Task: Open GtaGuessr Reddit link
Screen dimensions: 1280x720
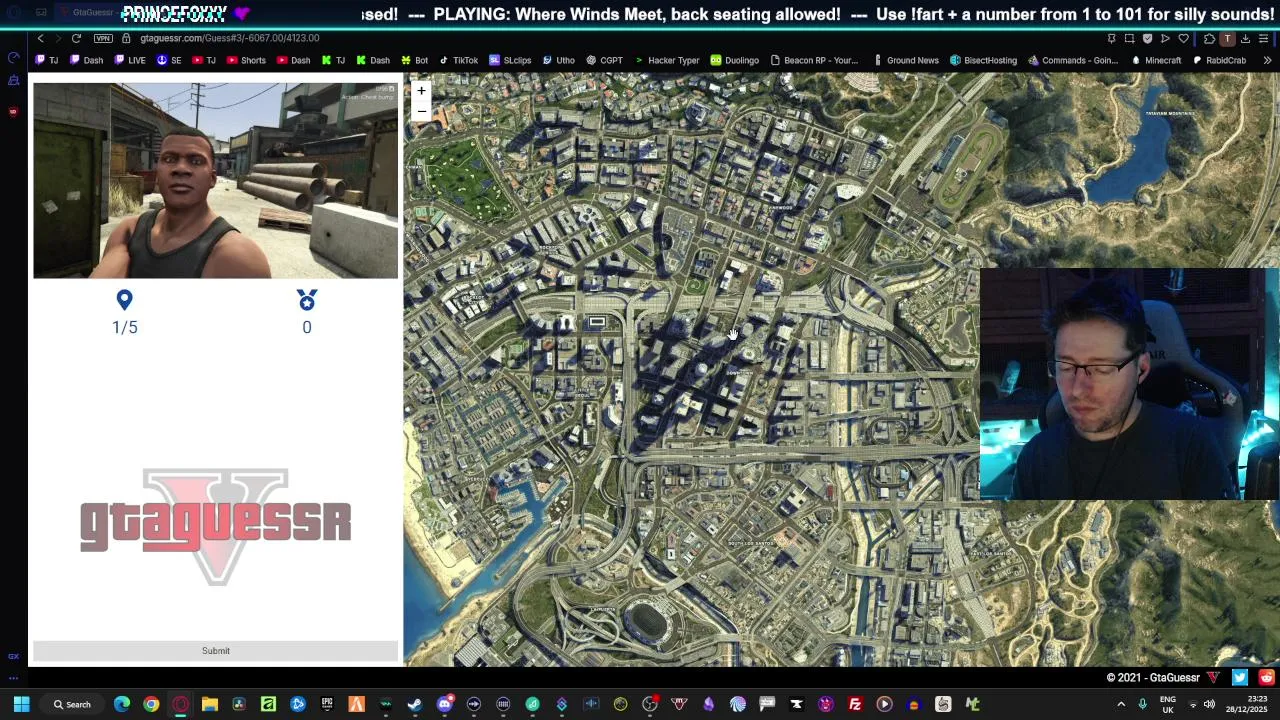Action: click(1266, 677)
